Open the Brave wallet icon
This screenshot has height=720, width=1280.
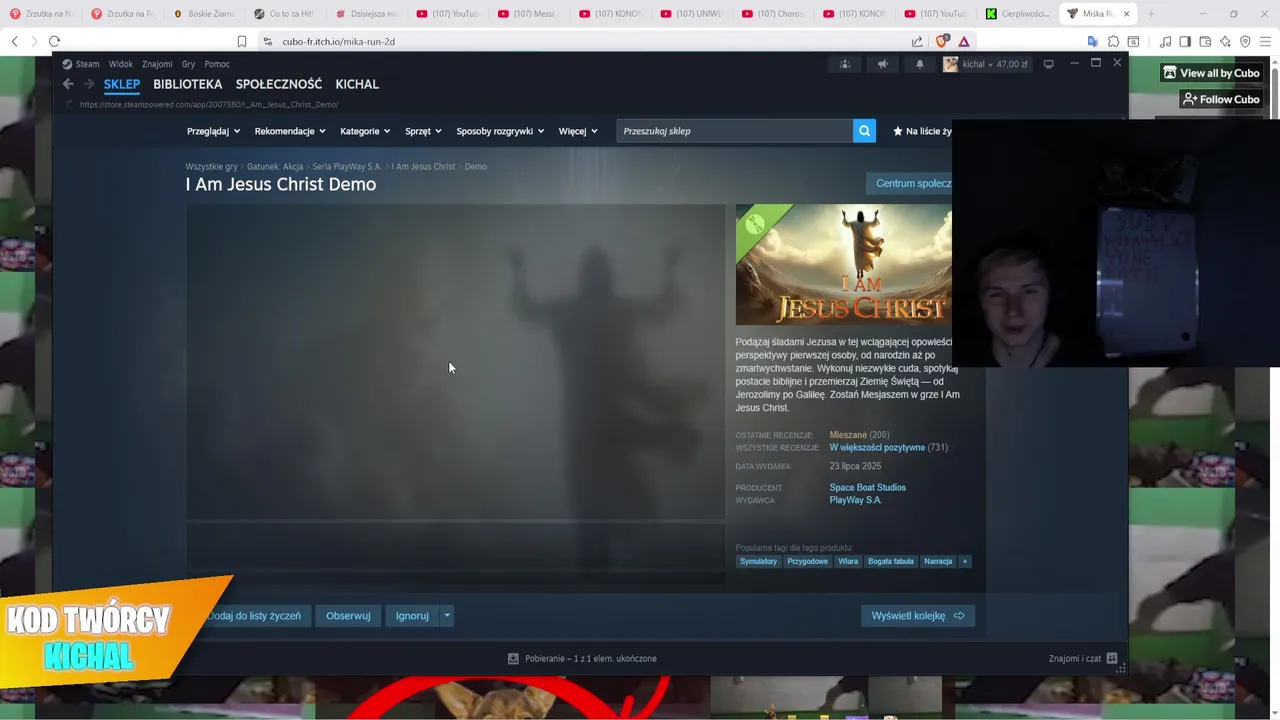1205,41
